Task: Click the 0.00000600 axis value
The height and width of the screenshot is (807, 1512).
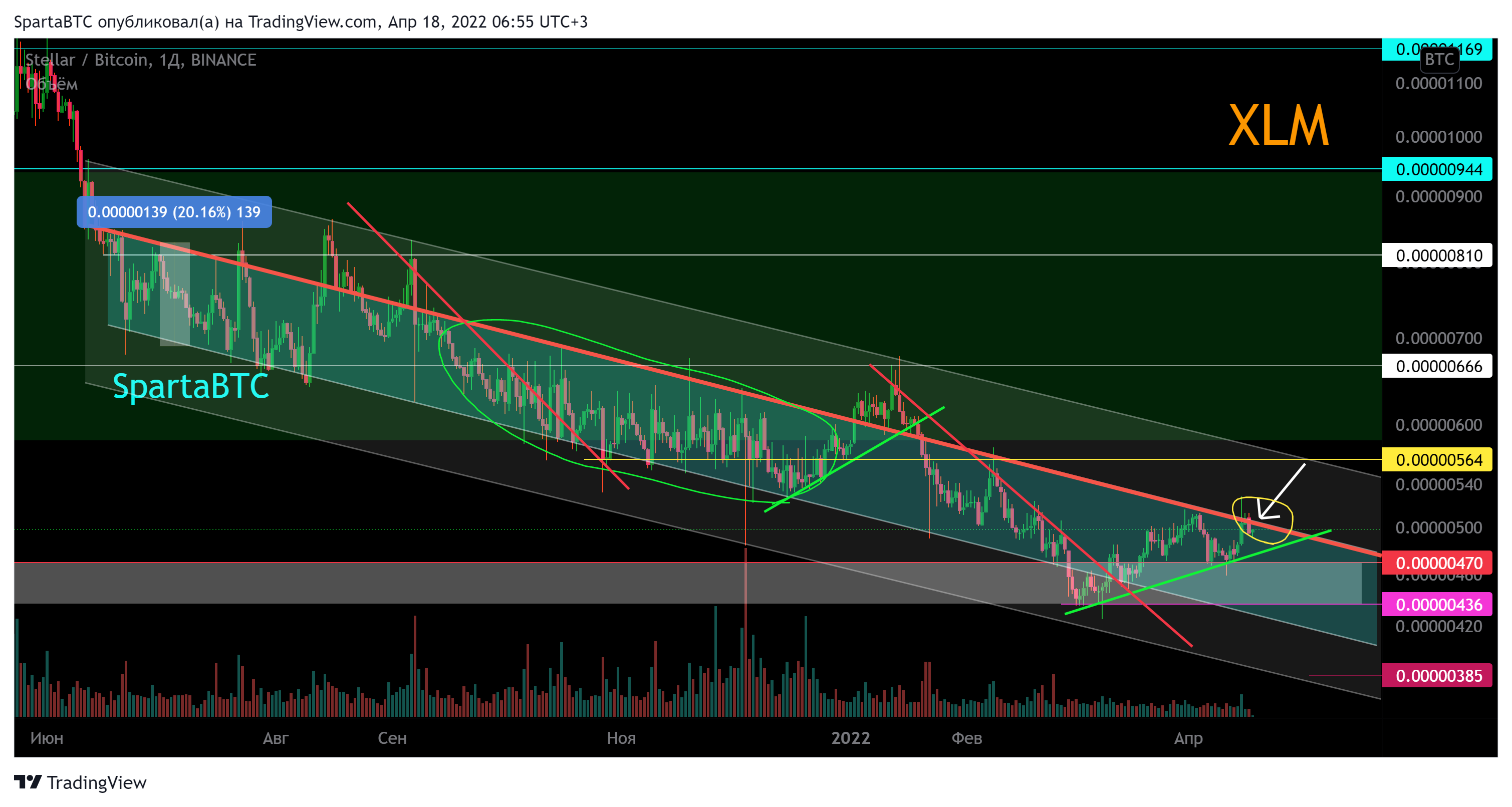Action: pos(1439,425)
